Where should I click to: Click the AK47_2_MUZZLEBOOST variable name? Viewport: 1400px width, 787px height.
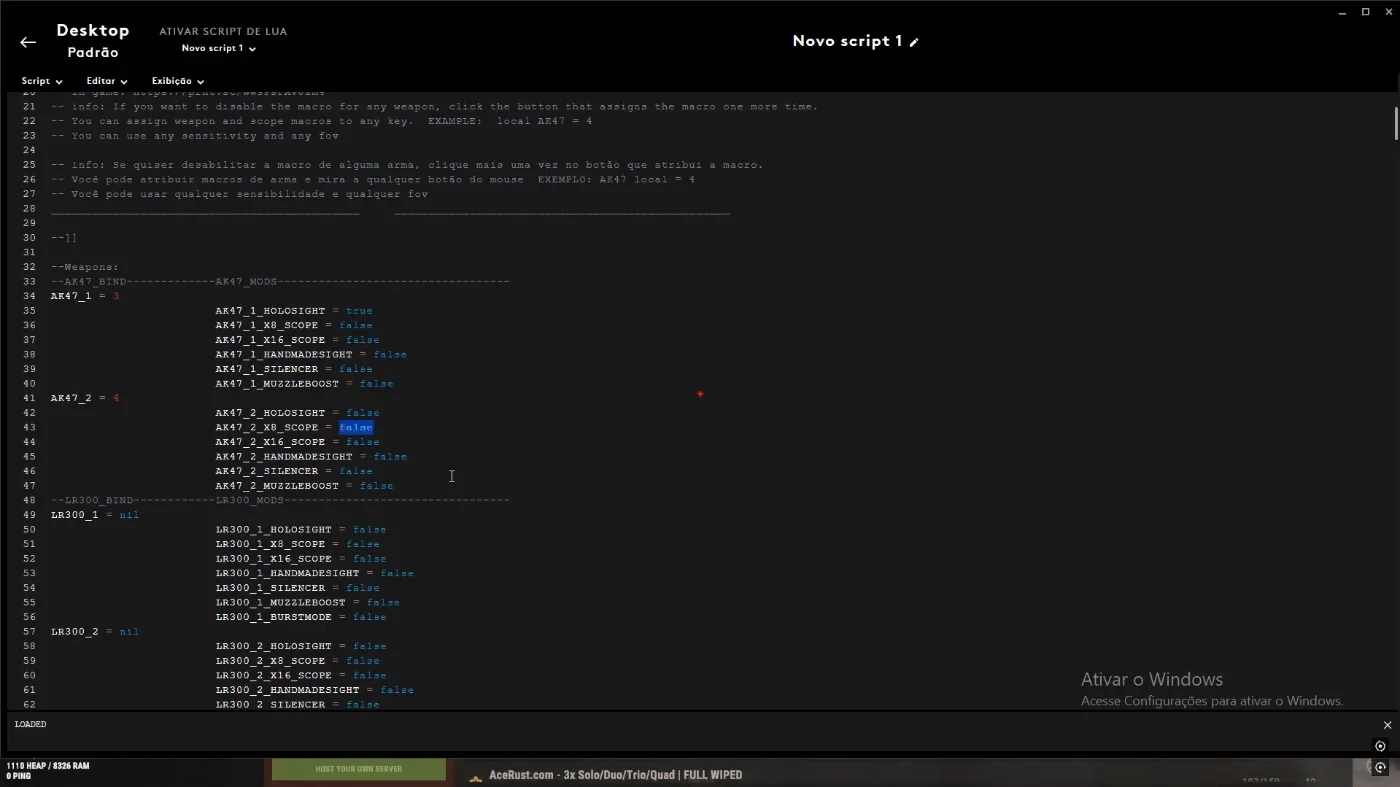[277, 486]
